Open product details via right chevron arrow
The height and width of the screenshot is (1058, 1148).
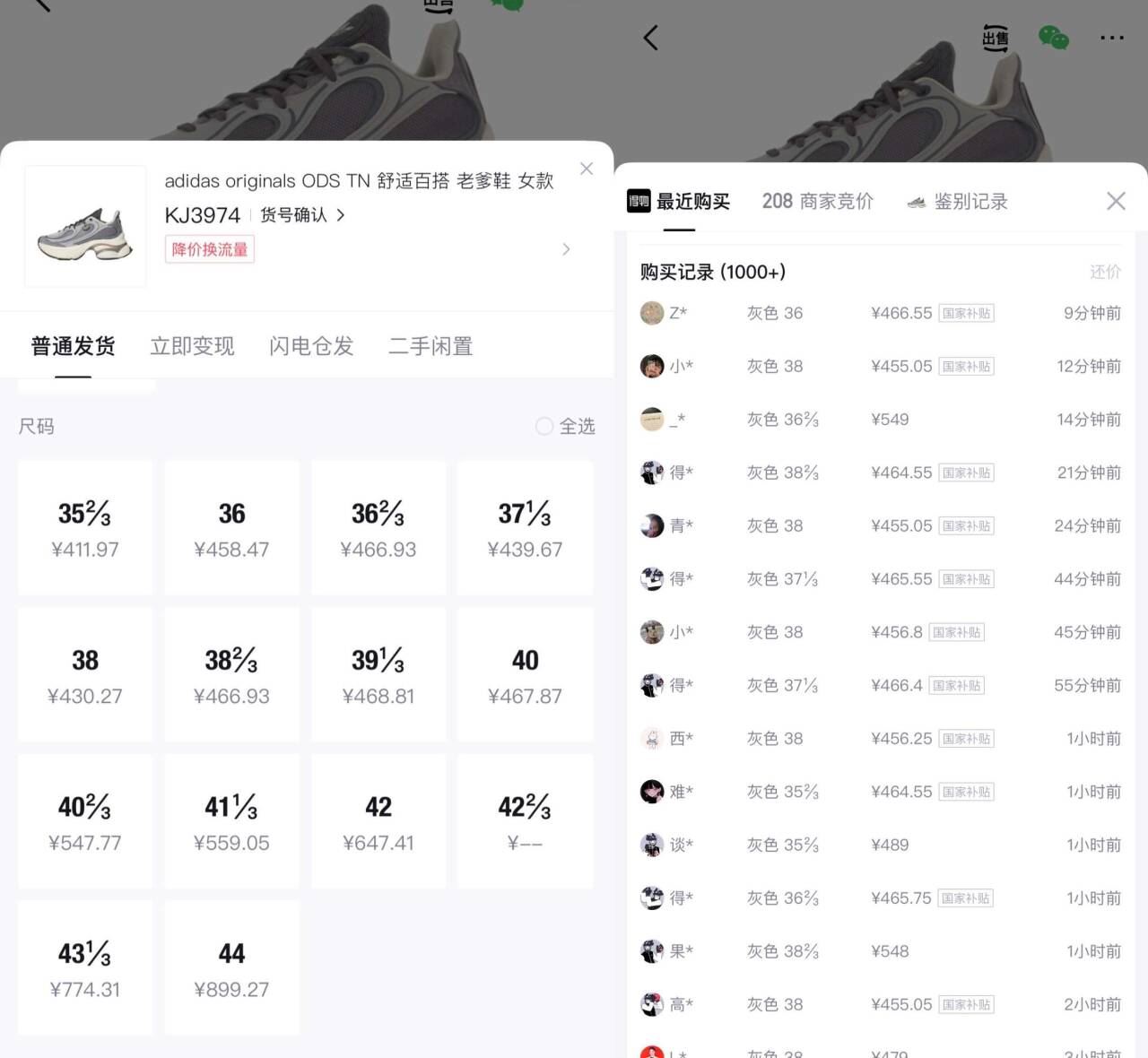click(x=566, y=249)
